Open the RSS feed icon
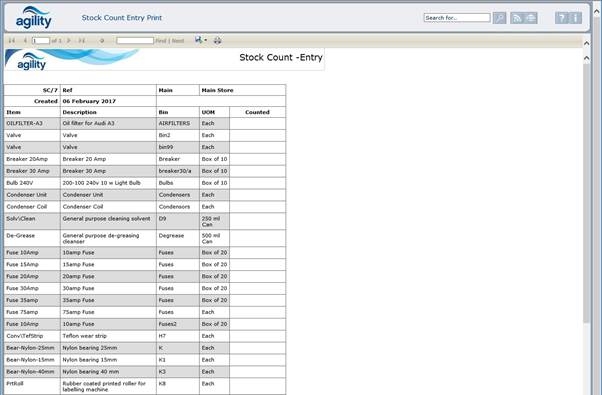 pos(517,18)
